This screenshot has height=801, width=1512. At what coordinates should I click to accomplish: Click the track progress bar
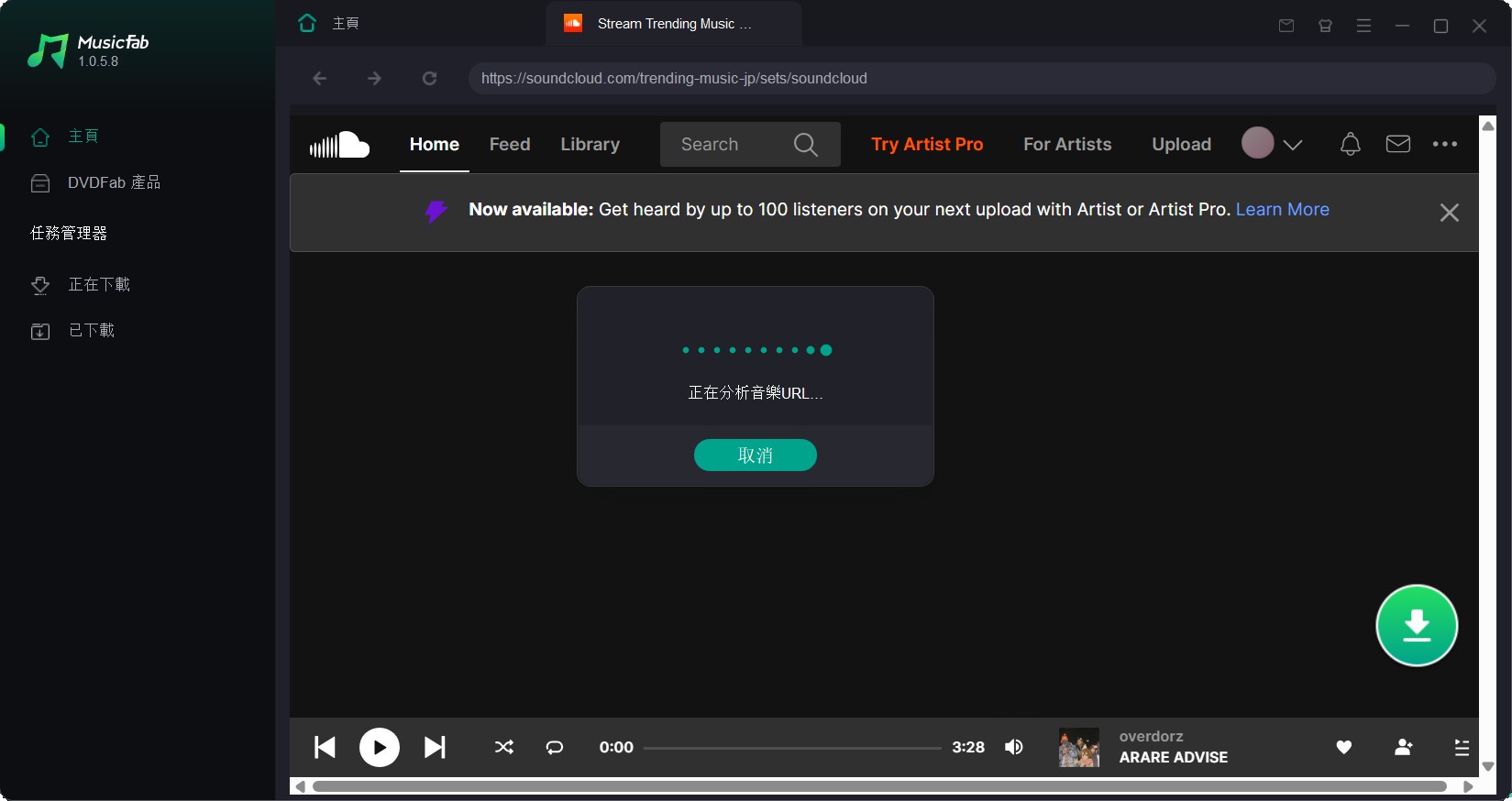tap(792, 748)
